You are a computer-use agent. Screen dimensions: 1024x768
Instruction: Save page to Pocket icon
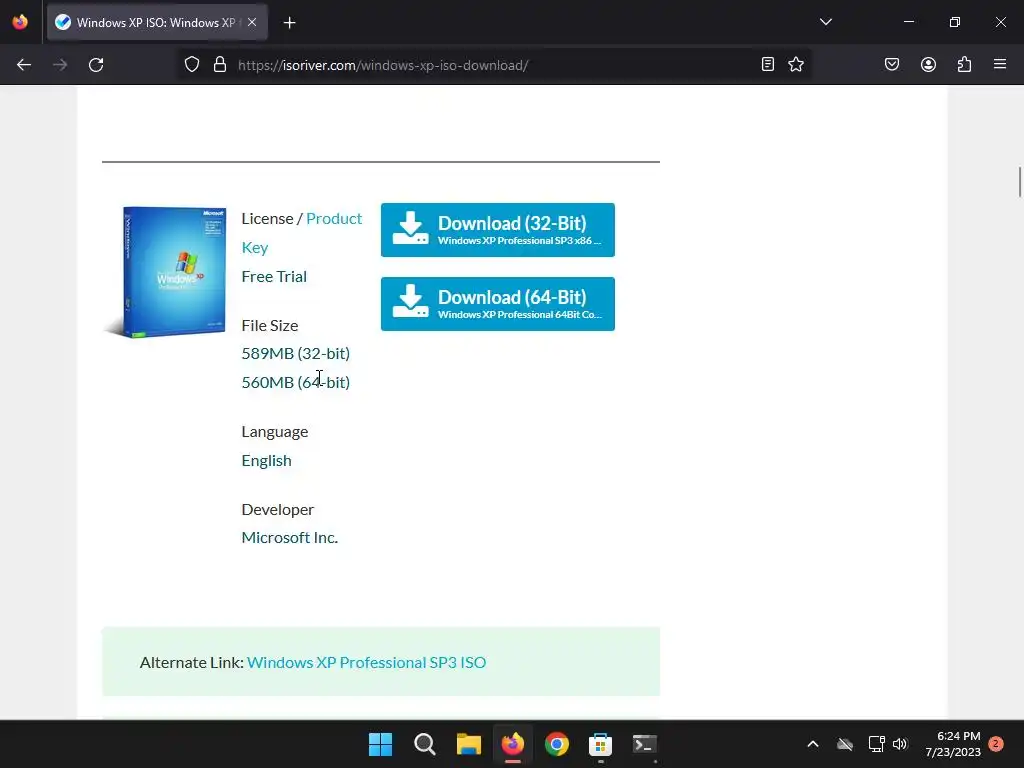click(892, 64)
